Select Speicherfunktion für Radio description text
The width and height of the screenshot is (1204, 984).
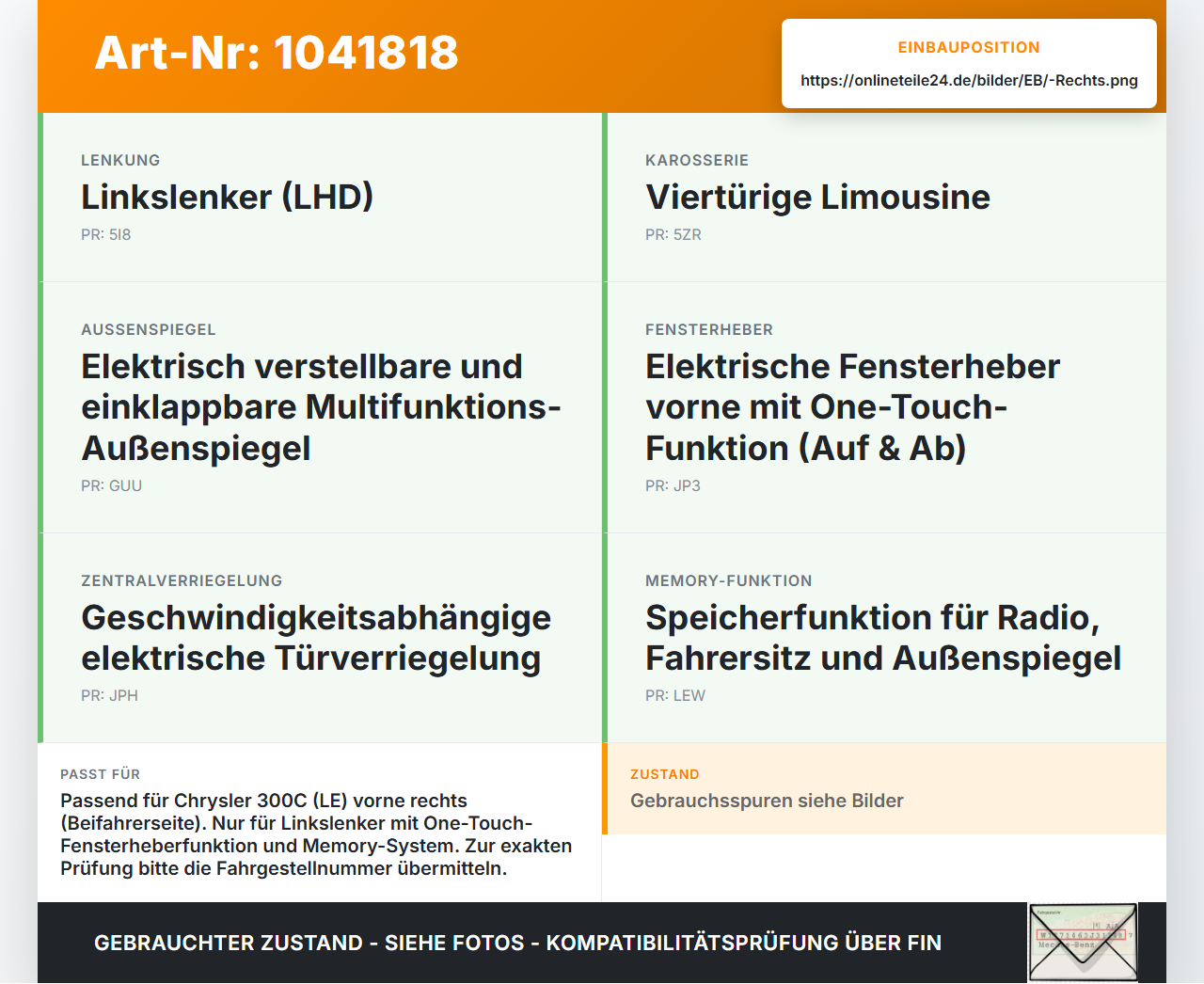tap(883, 638)
